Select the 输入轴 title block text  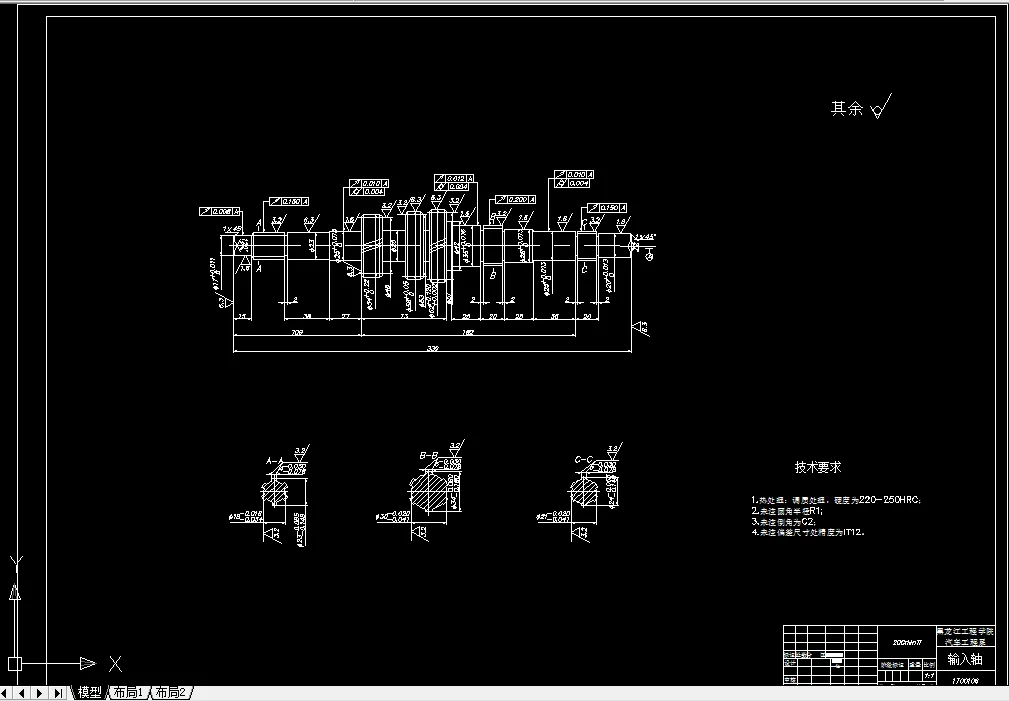coord(965,659)
